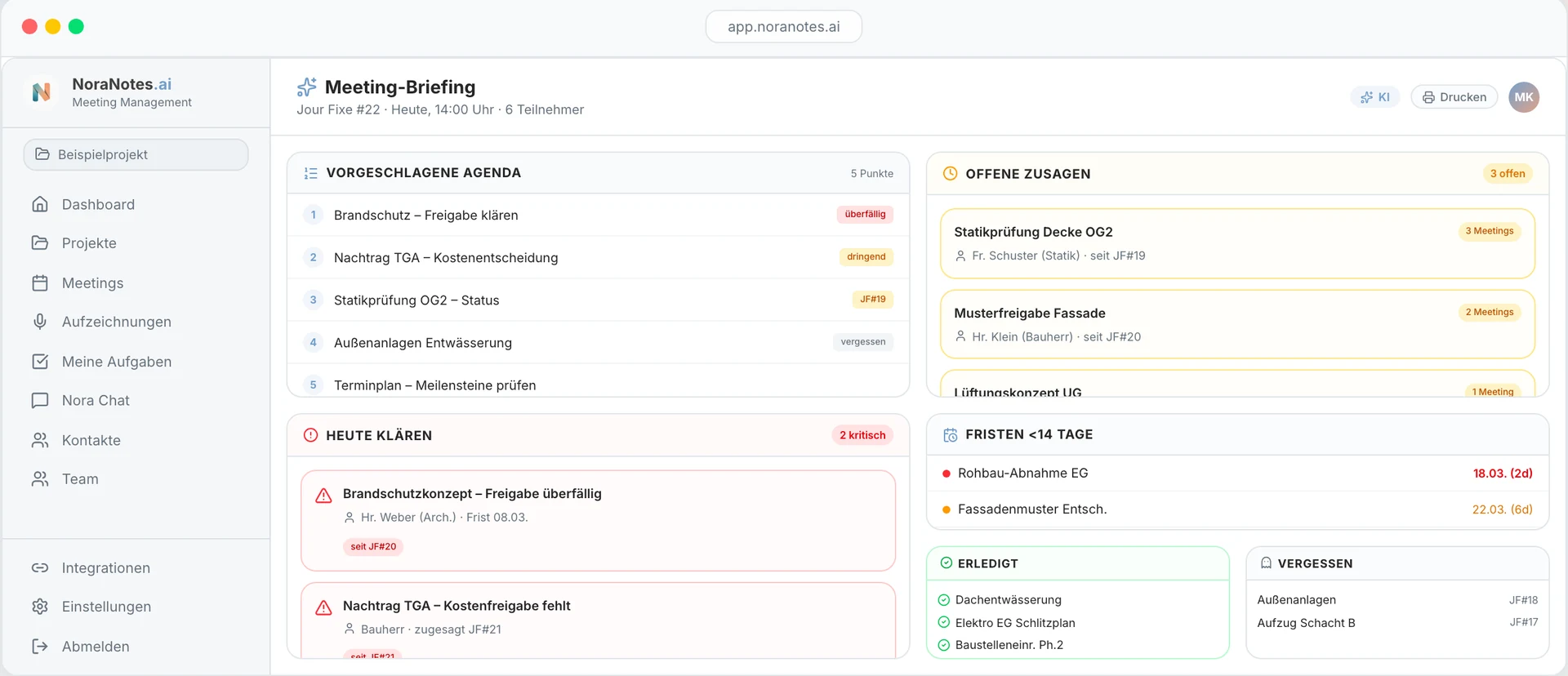Click the bell icon in Vergessen header
The height and width of the screenshot is (676, 1568).
[x=1266, y=563]
